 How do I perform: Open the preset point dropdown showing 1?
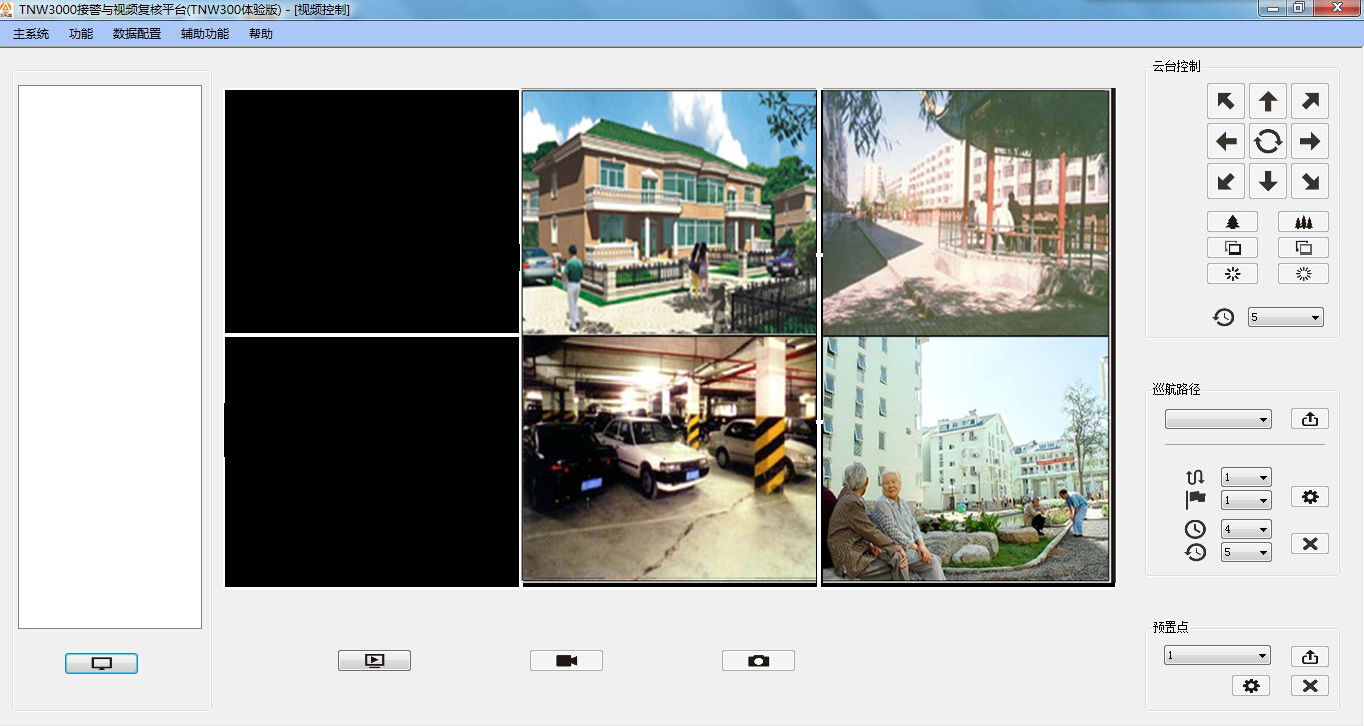tap(1218, 656)
